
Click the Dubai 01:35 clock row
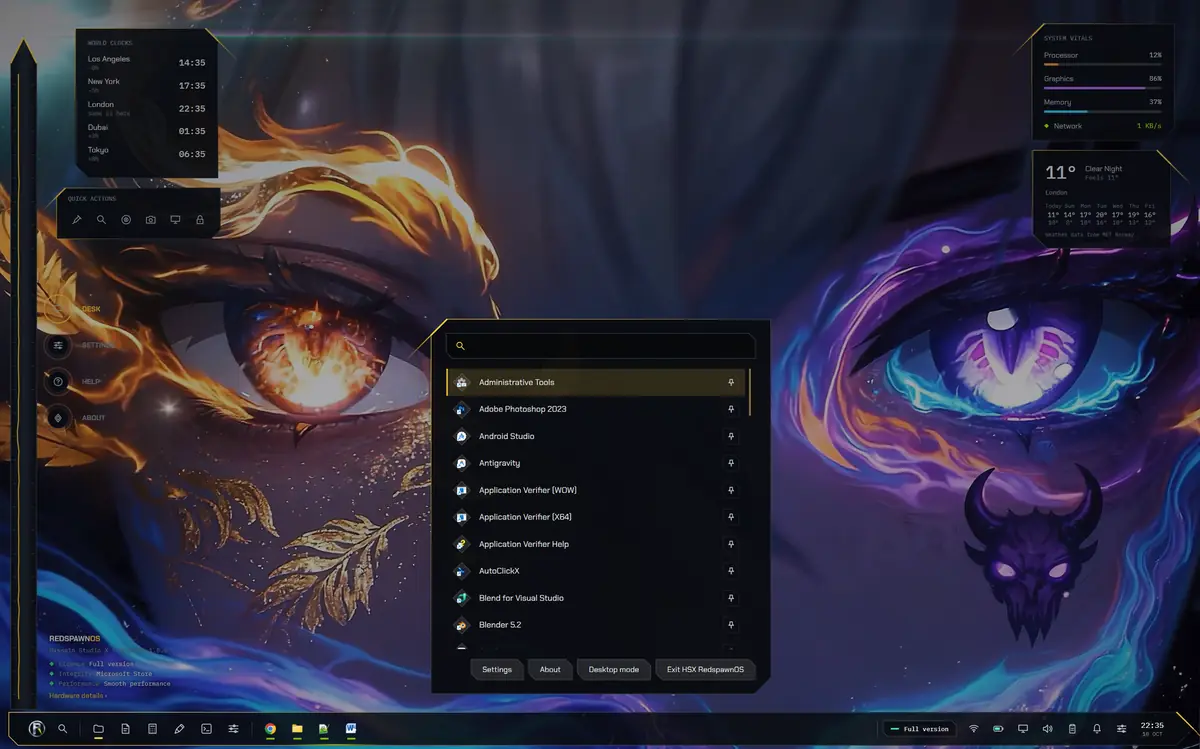pos(146,131)
